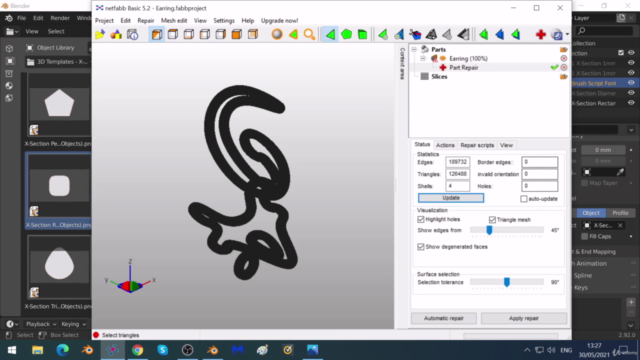Click the grey sphere zoom-all icon
Image resolution: width=640 pixels, height=360 pixels.
[277, 35]
